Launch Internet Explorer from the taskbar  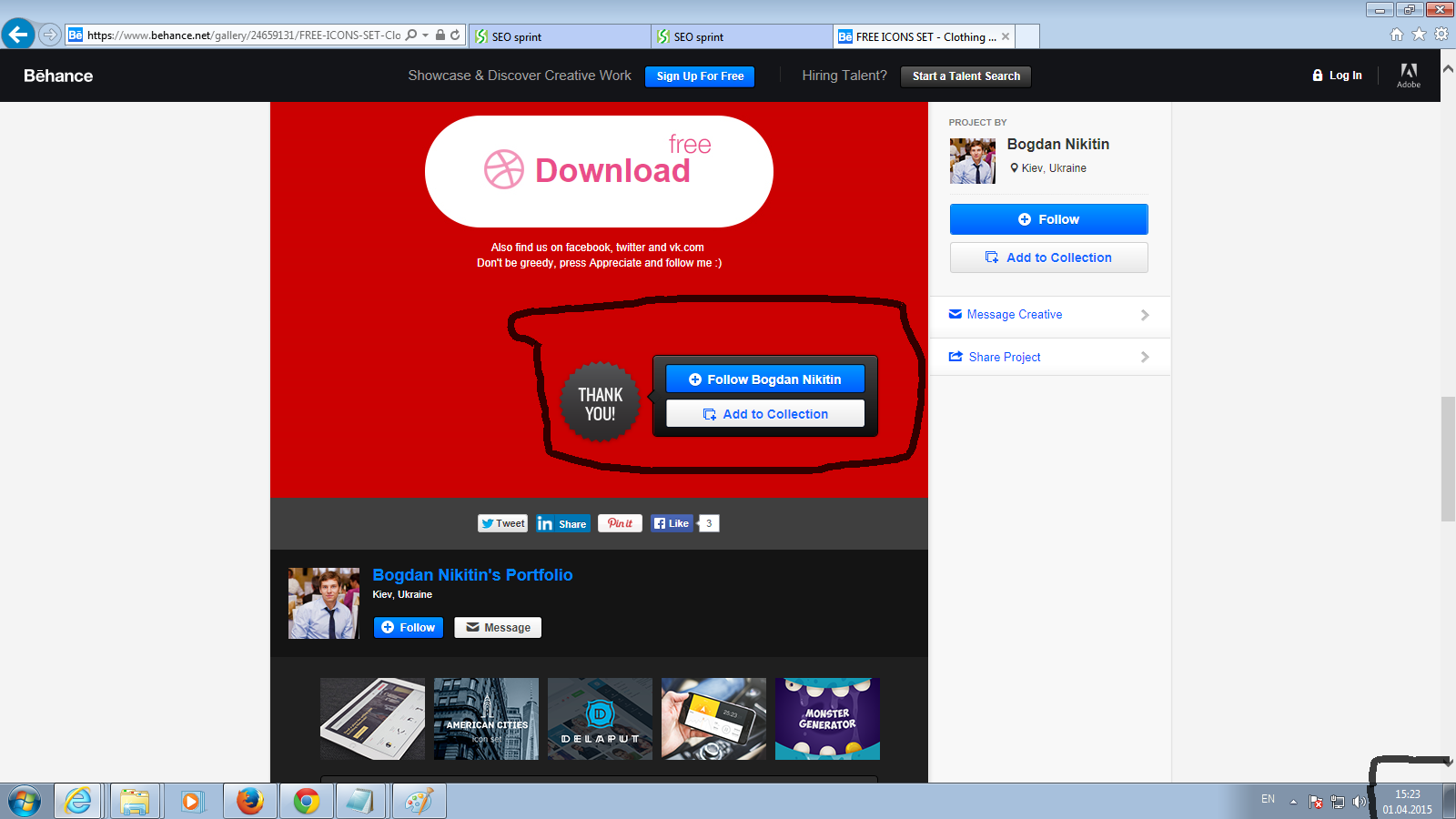point(78,802)
